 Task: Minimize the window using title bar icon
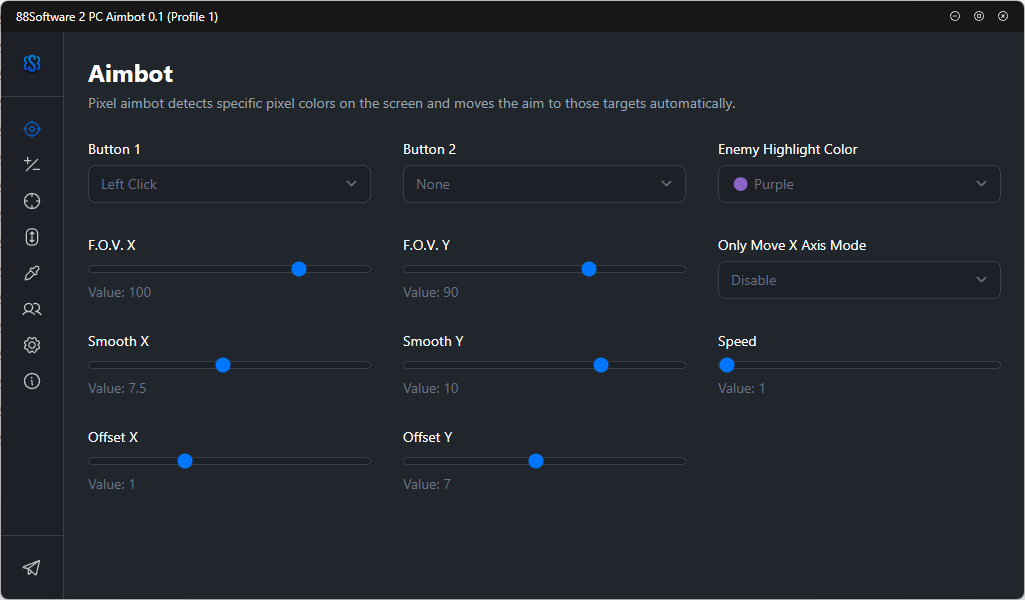click(x=955, y=16)
